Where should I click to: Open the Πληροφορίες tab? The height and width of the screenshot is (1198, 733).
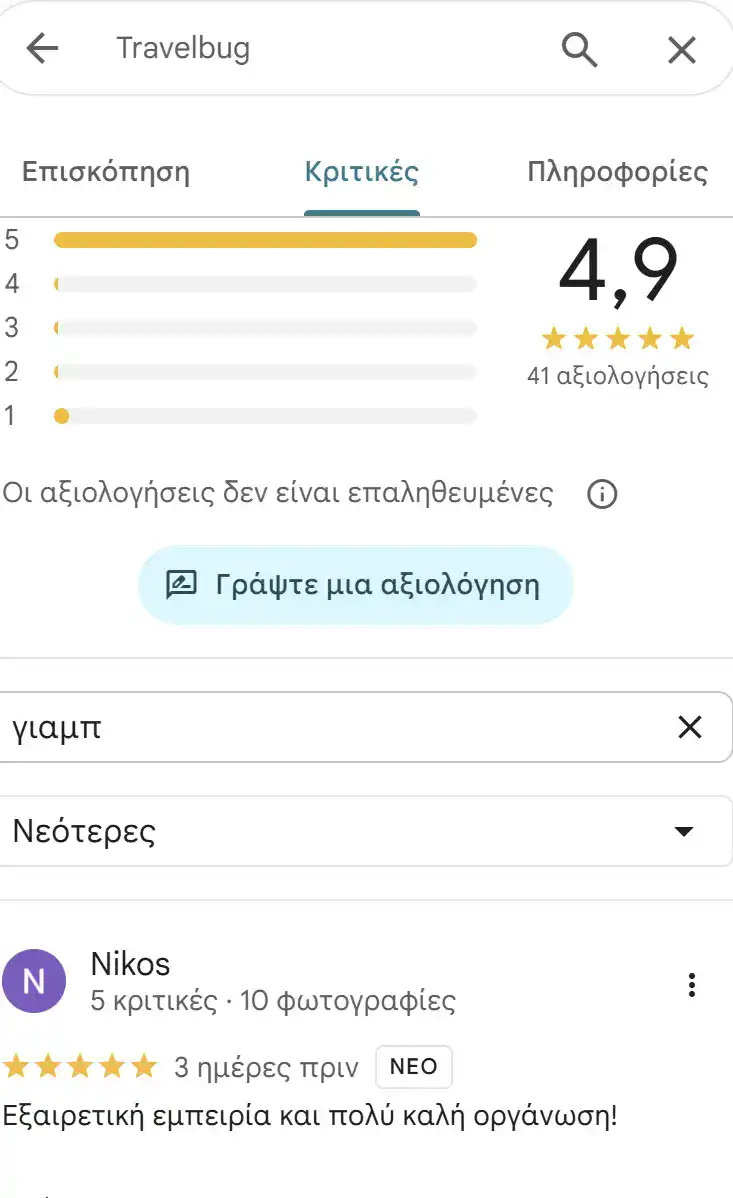click(621, 172)
